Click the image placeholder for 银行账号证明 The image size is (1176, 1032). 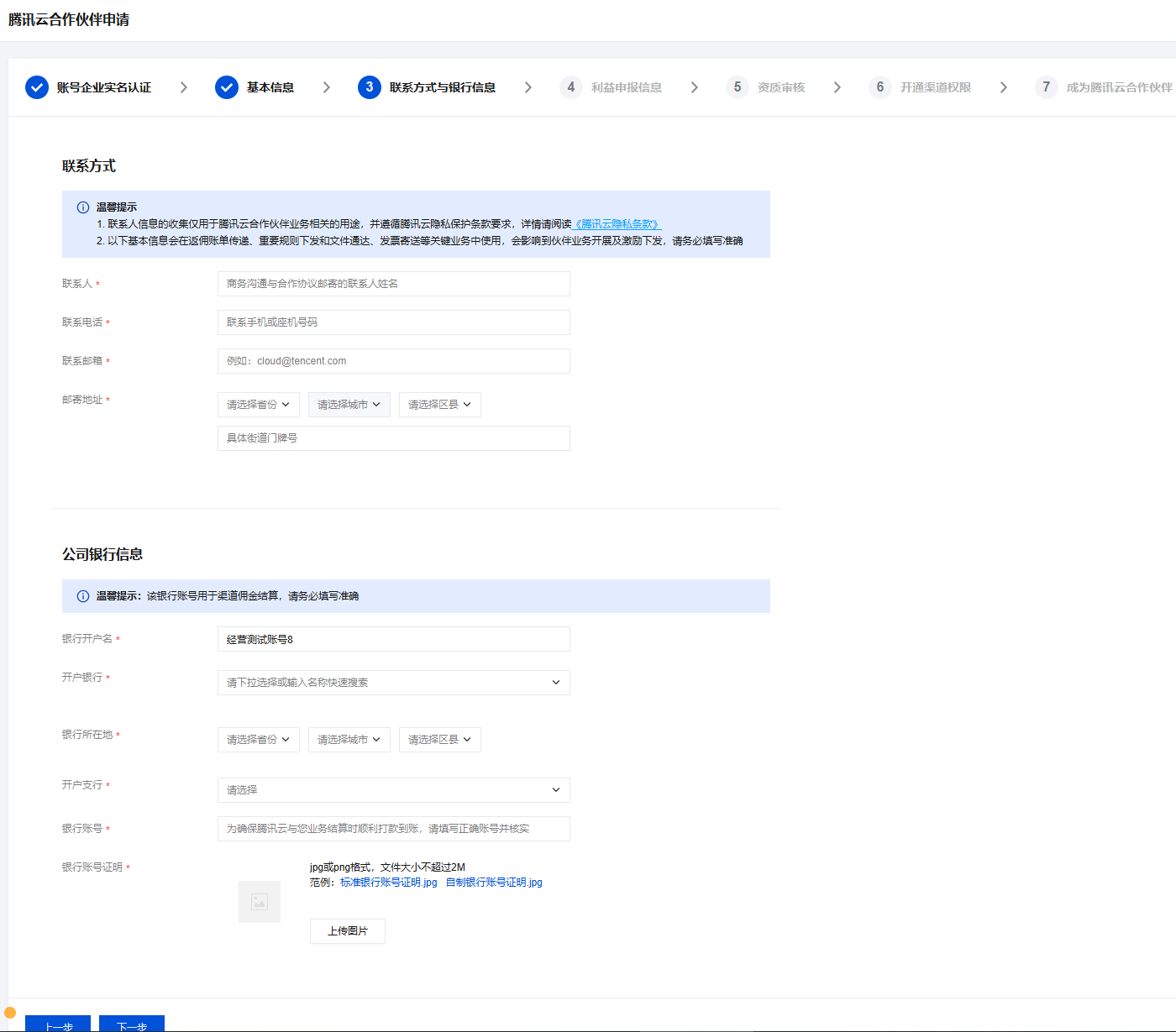click(260, 902)
